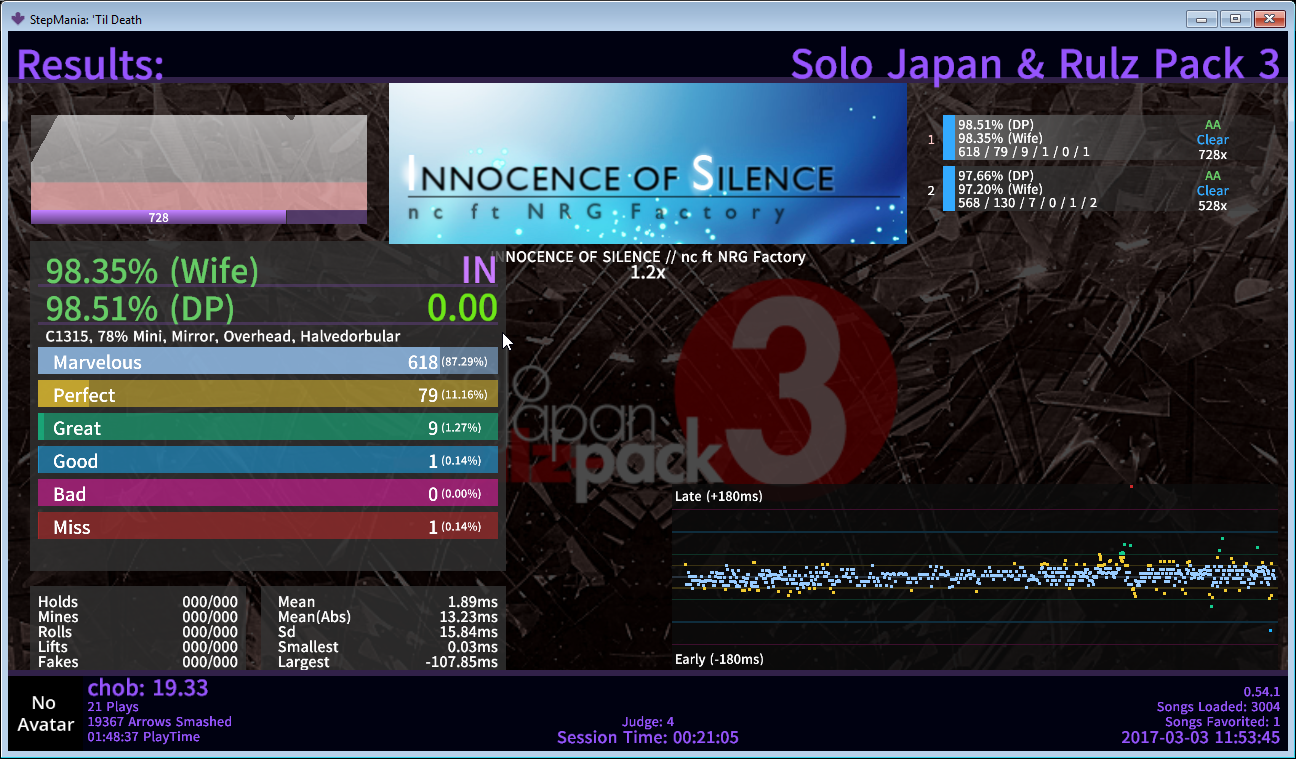Click the Session Time display

click(647, 738)
